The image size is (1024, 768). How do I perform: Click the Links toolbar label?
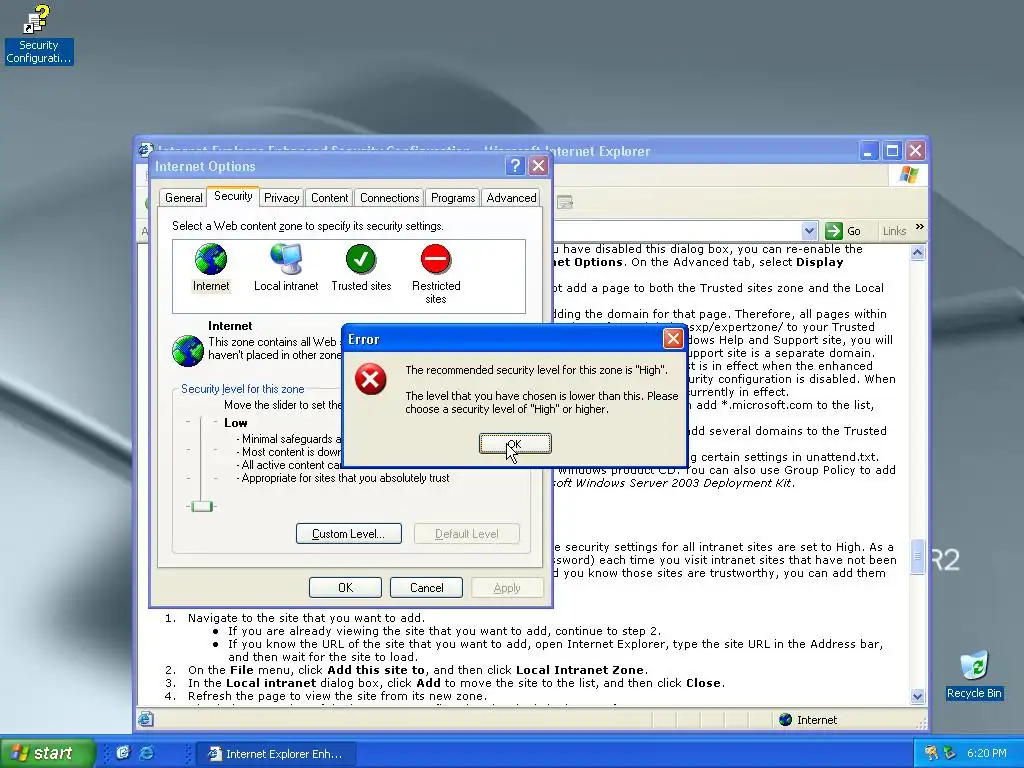pos(894,231)
